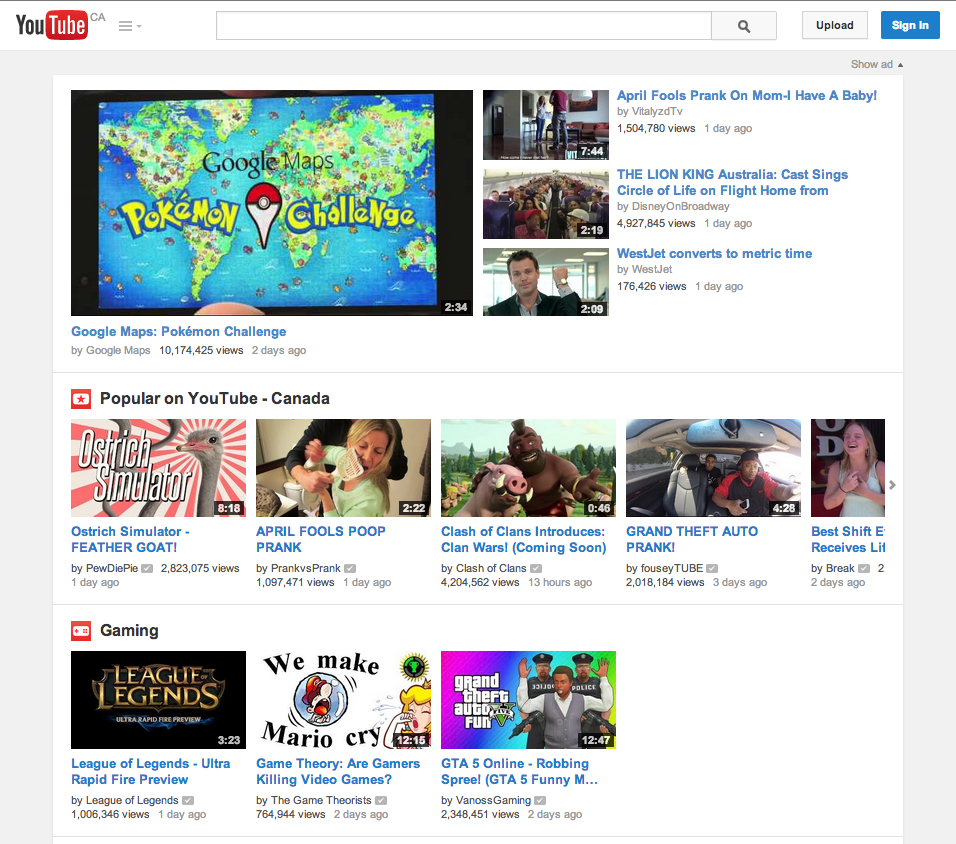Open the Best Shift Ever video thumbnail

pos(847,468)
